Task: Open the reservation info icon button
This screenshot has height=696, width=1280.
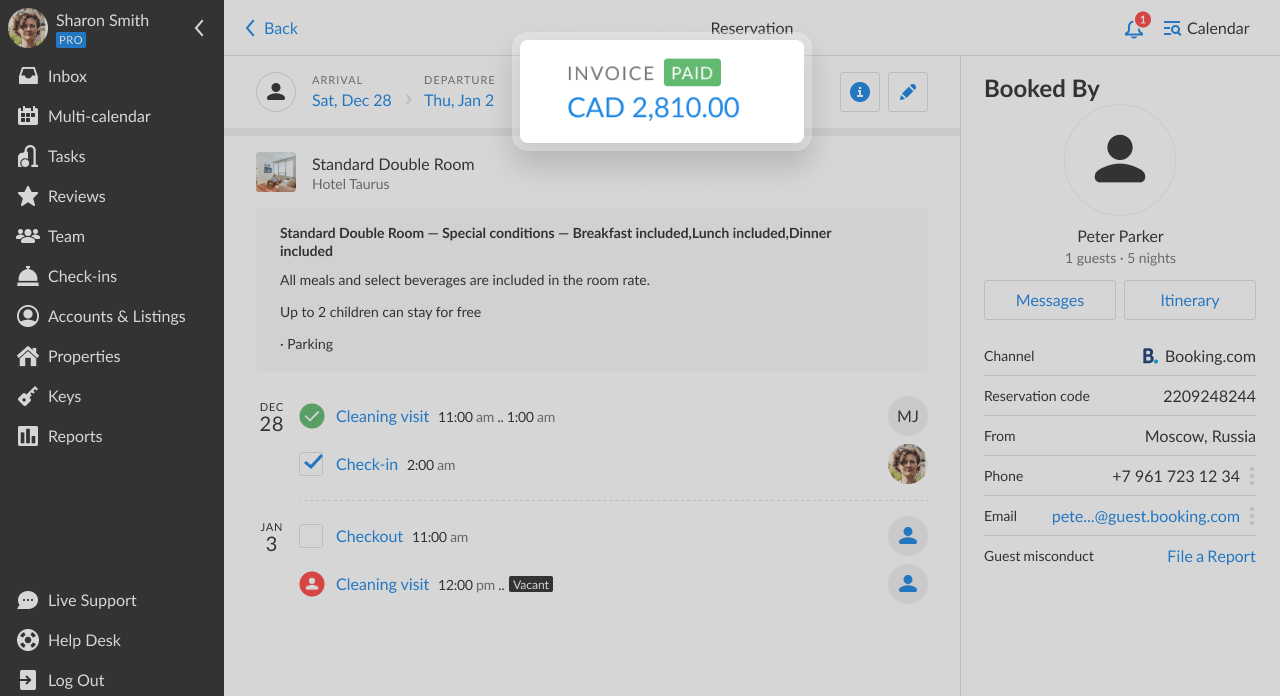Action: (x=860, y=92)
